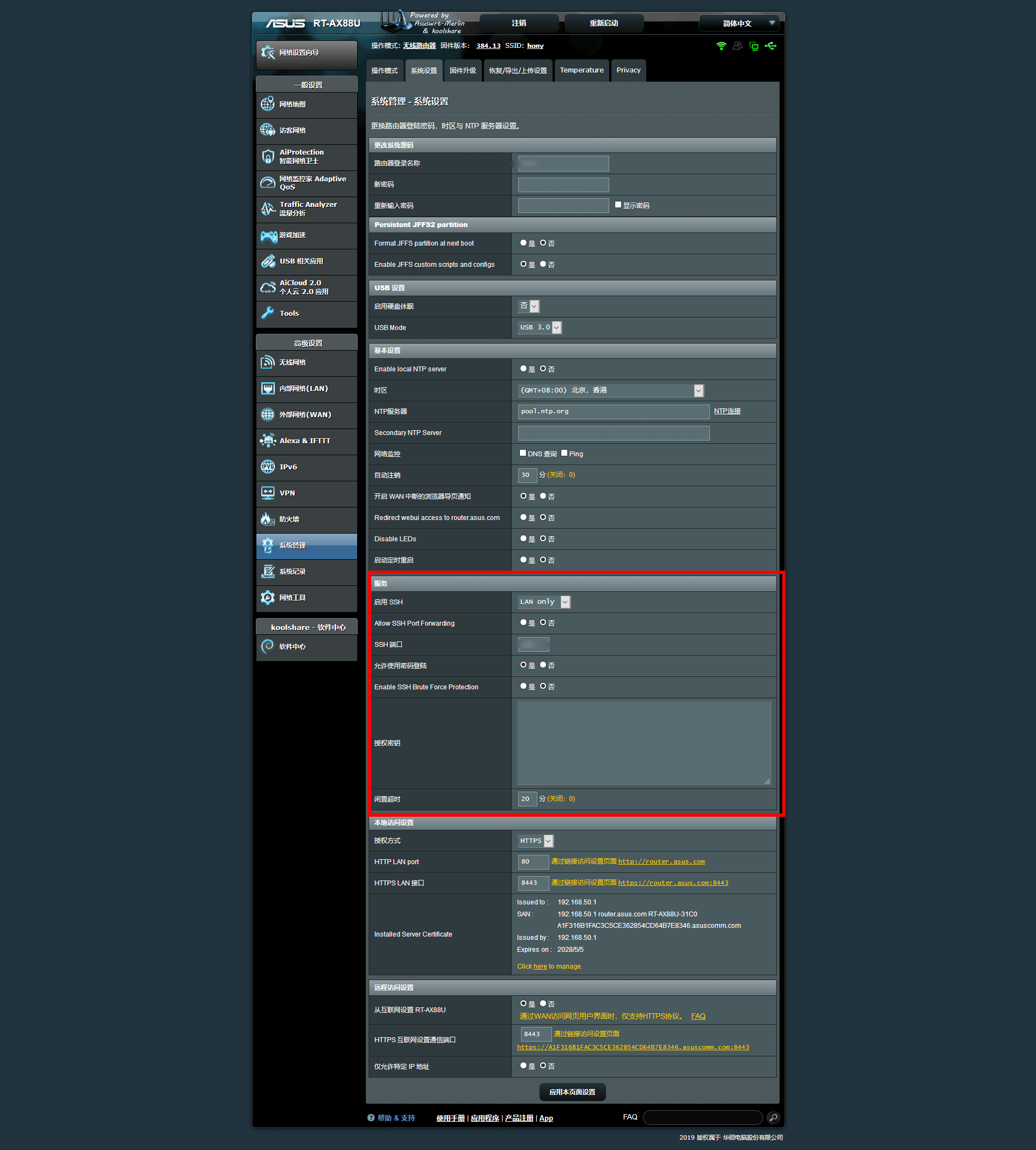This screenshot has height=1150, width=1036.
Task: Open the Tools wrench icon
Action: coord(267,313)
